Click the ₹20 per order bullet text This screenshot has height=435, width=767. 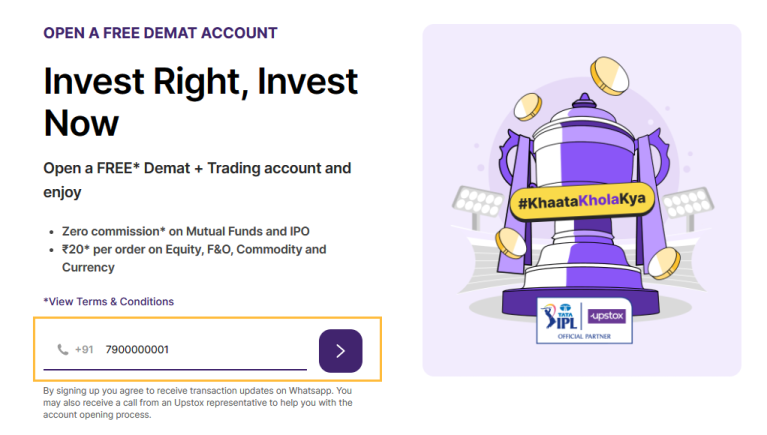(x=194, y=258)
